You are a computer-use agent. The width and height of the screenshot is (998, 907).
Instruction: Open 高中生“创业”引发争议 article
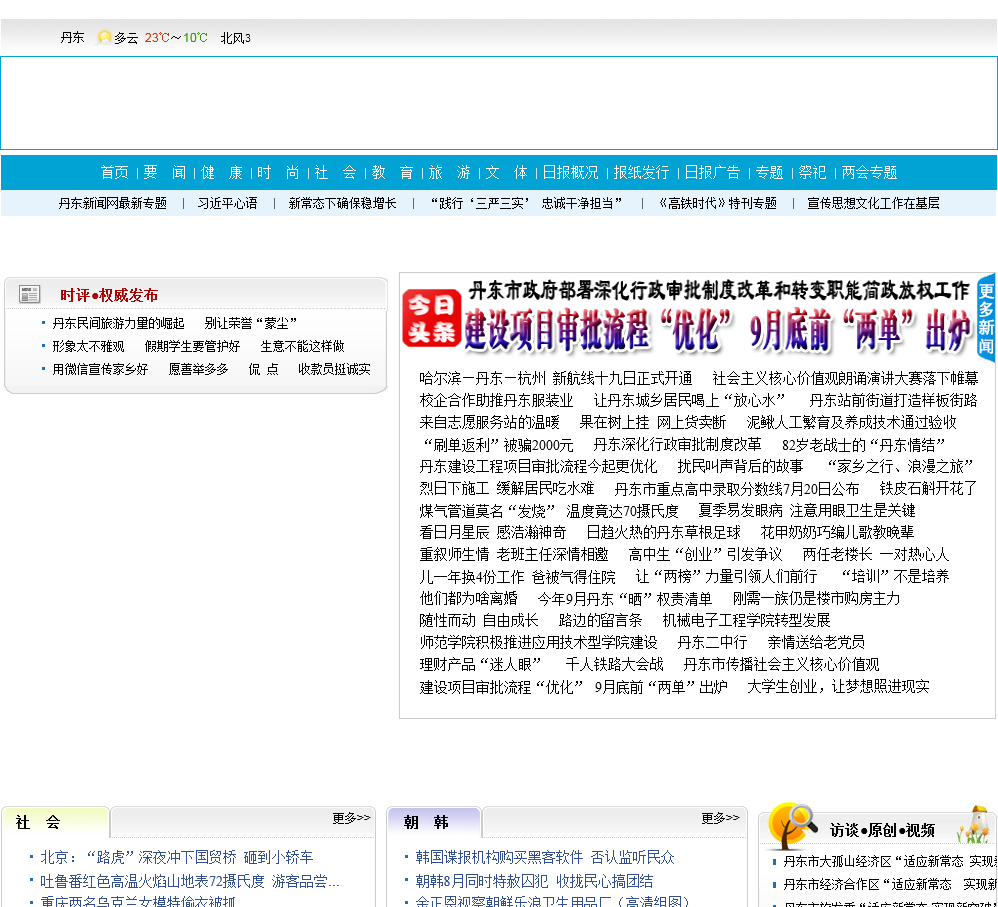point(705,555)
